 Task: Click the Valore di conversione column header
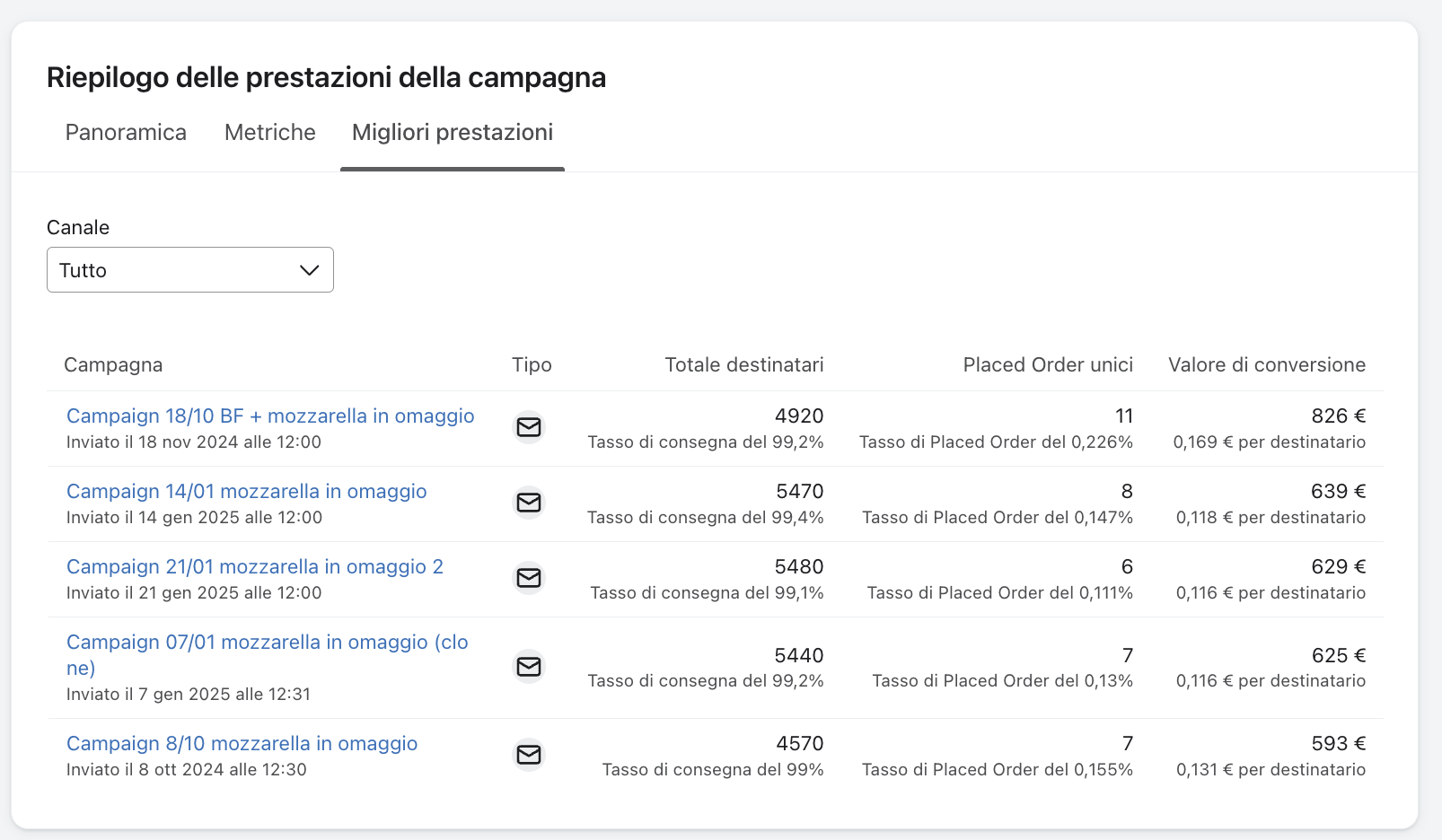(1266, 365)
